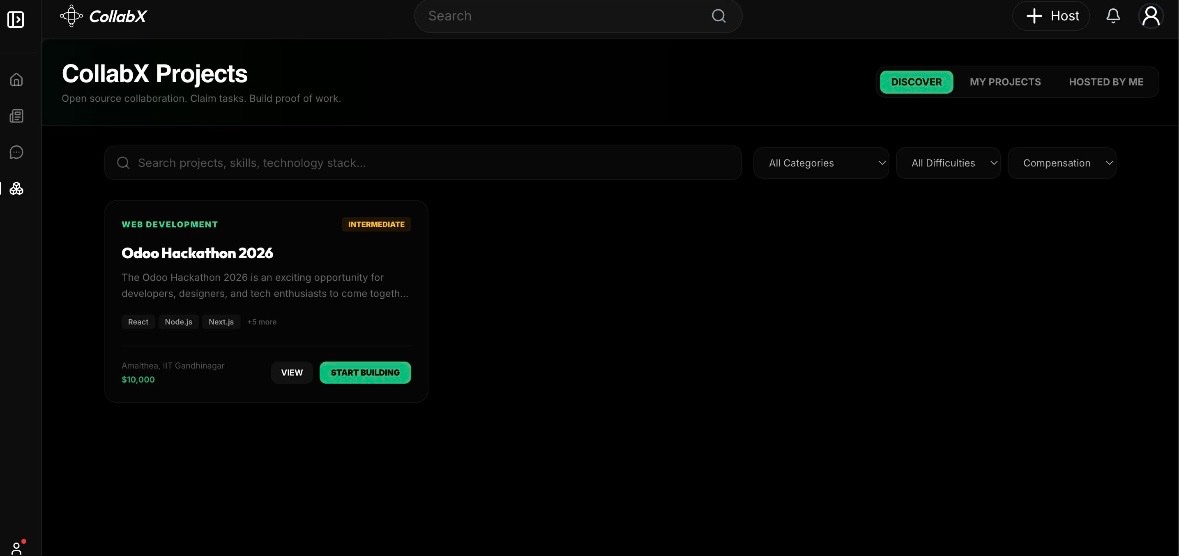Switch to the Hosted By Me tab
The image size is (1179, 556).
tap(1106, 82)
